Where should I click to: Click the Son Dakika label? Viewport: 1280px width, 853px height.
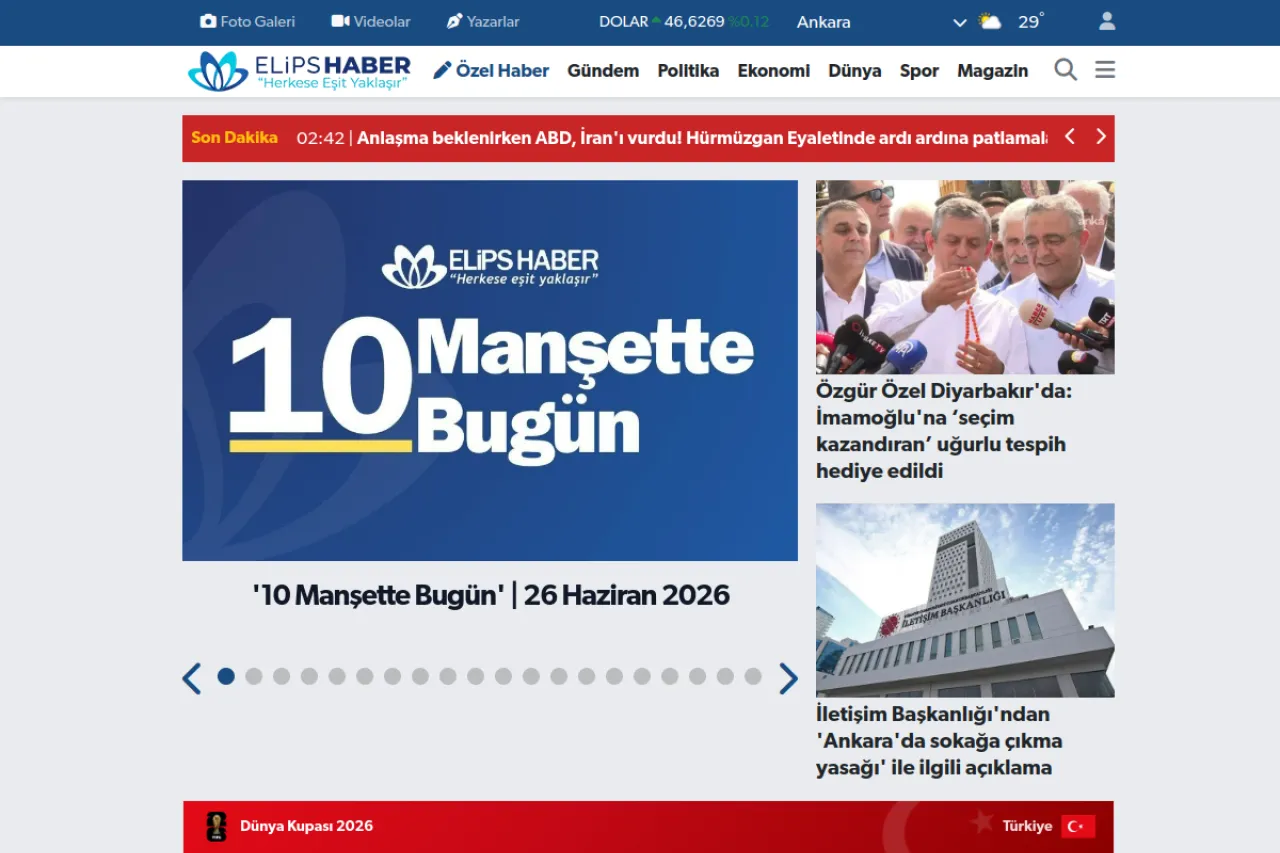pos(234,137)
